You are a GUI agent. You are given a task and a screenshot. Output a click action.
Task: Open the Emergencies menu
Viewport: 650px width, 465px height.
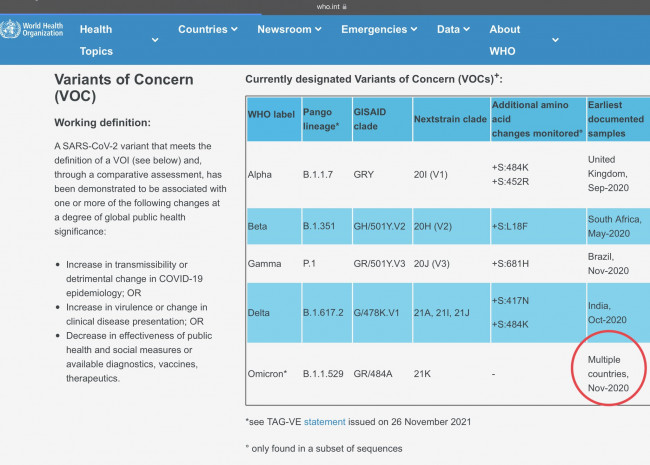[374, 29]
